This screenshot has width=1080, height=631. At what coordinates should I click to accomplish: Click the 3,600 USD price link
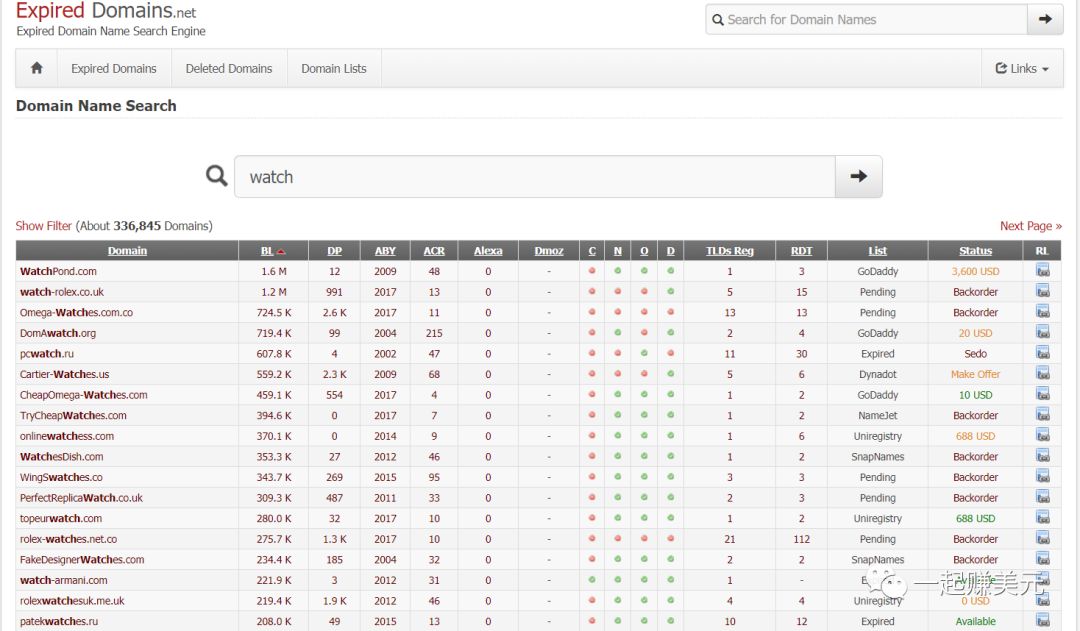click(x=975, y=271)
